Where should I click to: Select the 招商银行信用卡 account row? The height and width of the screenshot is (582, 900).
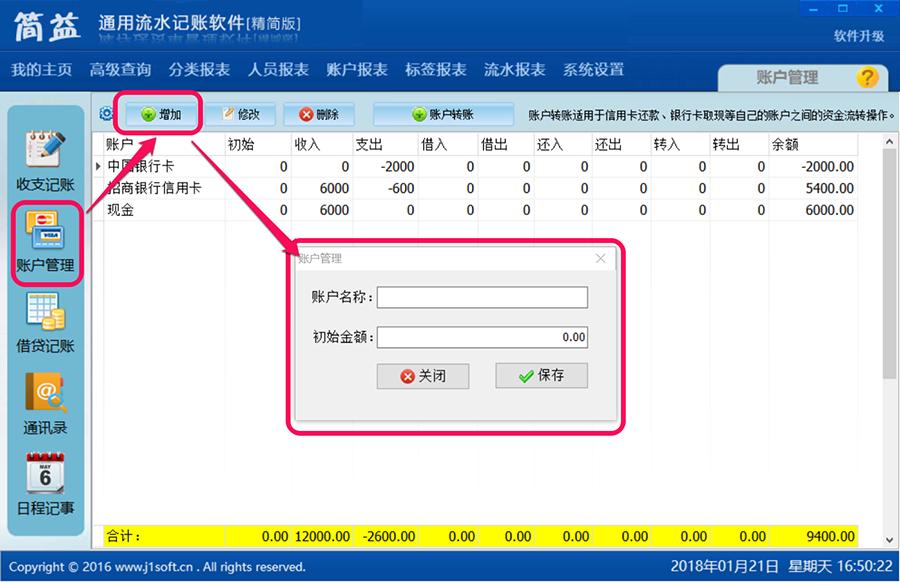tap(475, 188)
